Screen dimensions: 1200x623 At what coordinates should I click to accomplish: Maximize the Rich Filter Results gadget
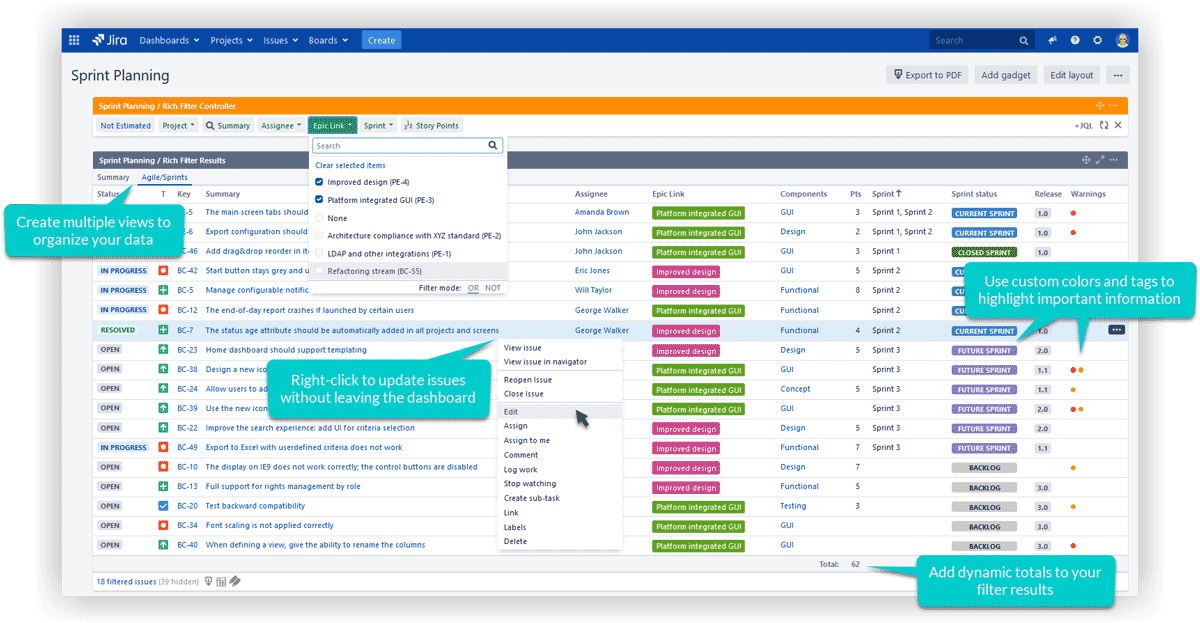[x=1100, y=160]
